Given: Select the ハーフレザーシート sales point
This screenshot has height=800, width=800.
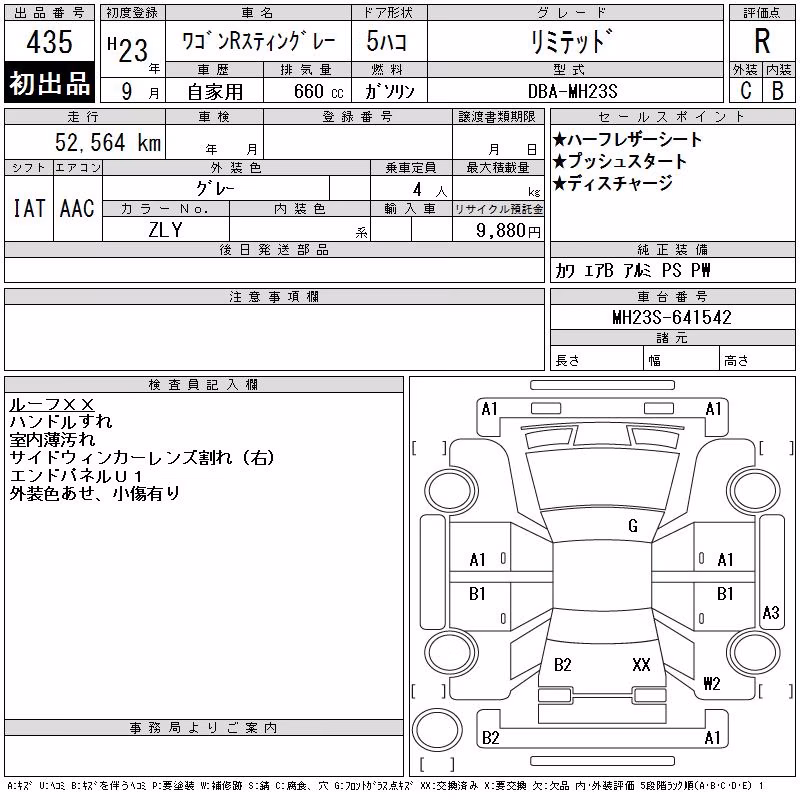Looking at the screenshot, I should pyautogui.click(x=628, y=139).
